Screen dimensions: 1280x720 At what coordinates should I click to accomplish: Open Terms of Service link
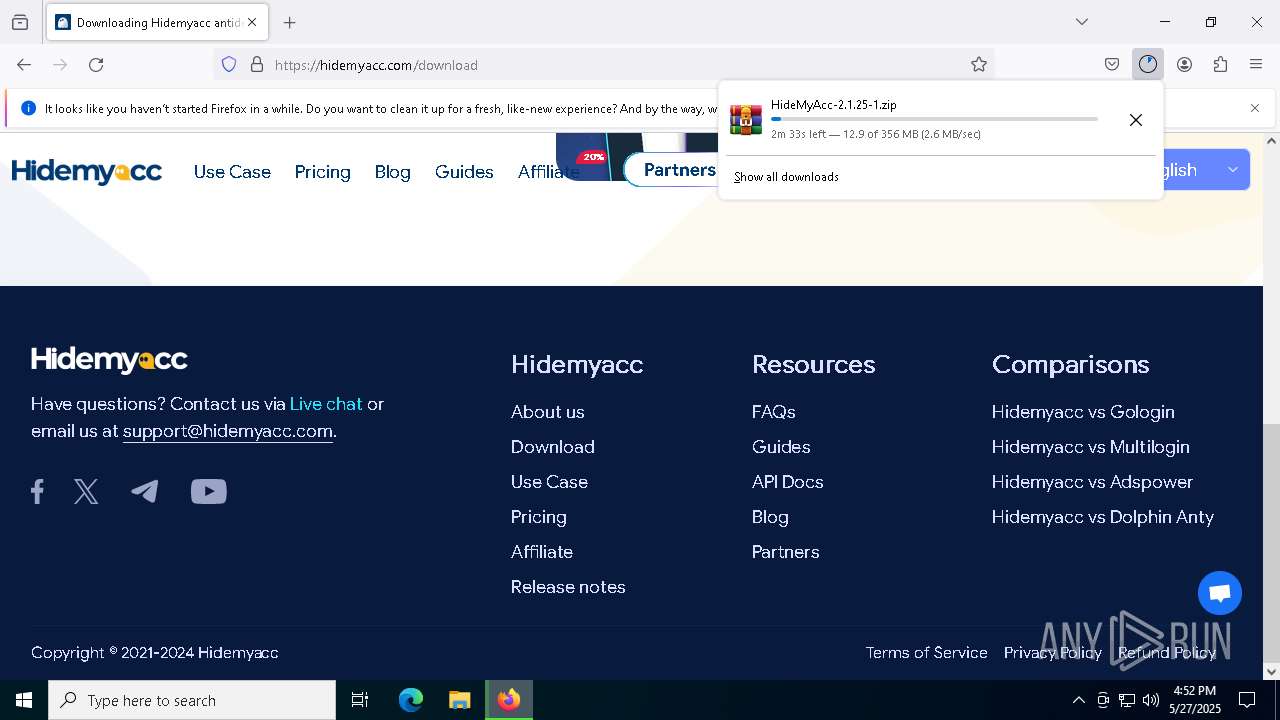click(926, 653)
